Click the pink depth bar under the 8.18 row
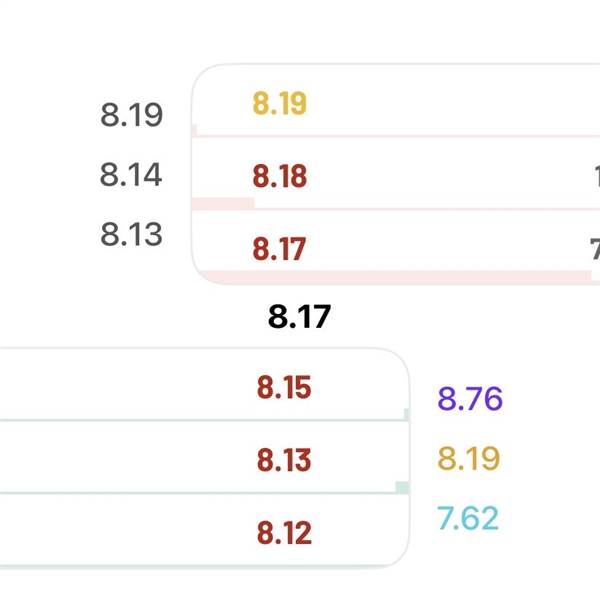Image resolution: width=600 pixels, height=600 pixels. coord(222,203)
